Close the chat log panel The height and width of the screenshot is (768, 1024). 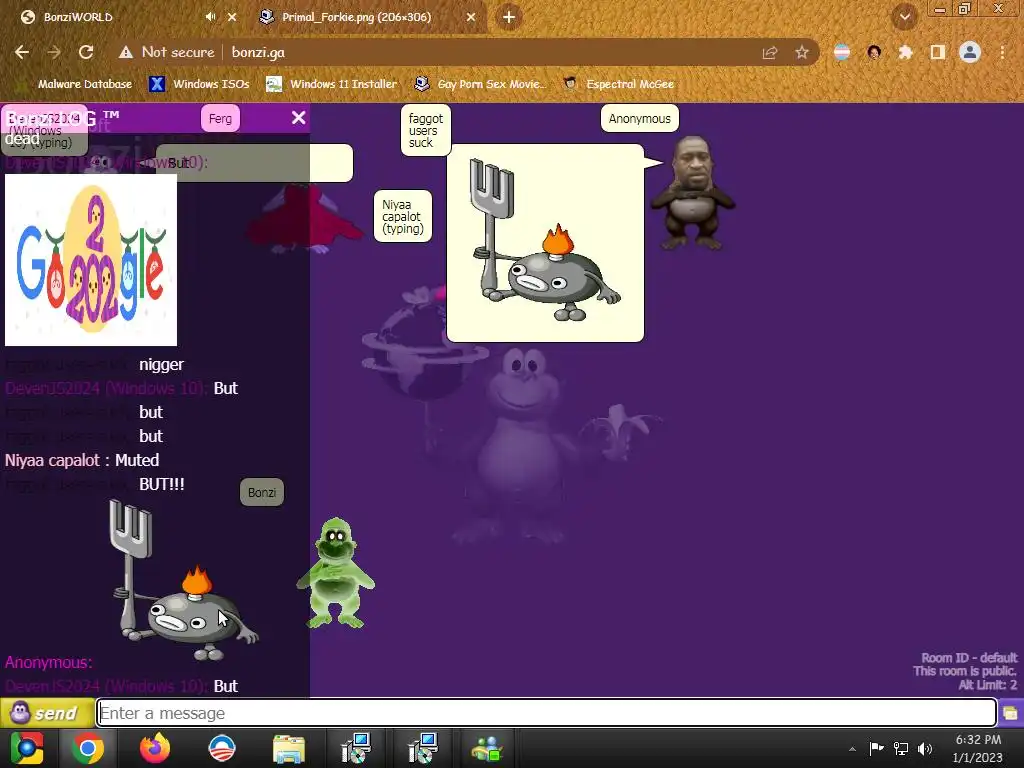click(x=298, y=118)
